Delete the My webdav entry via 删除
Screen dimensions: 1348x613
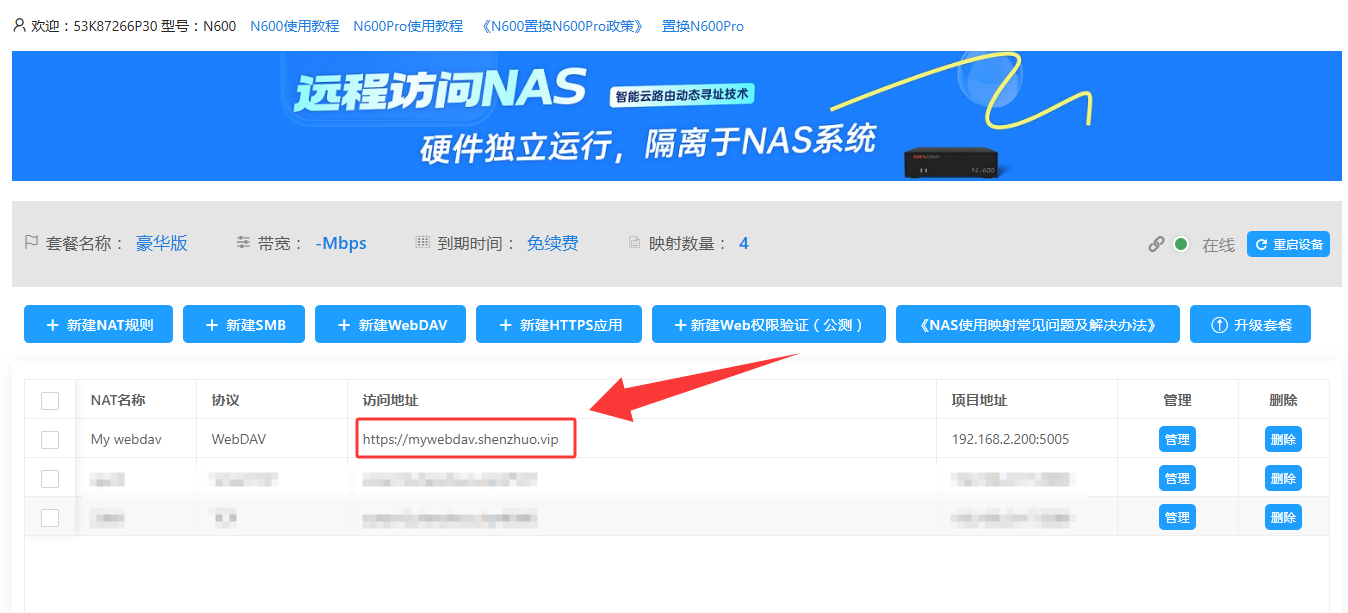[x=1283, y=440]
